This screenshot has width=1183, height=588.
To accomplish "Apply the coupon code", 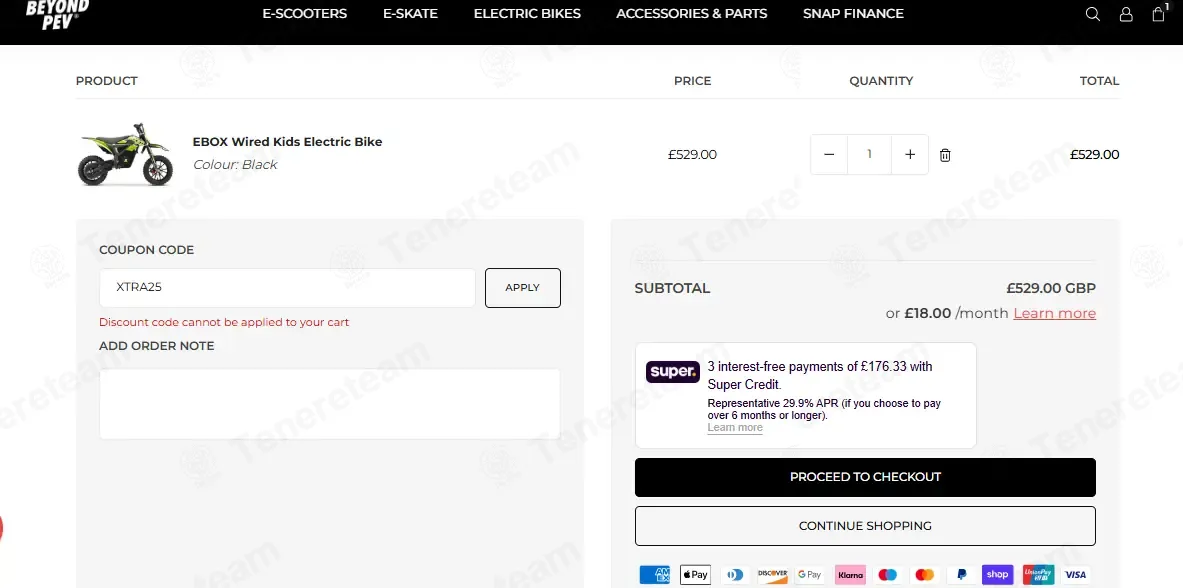I will coord(523,288).
